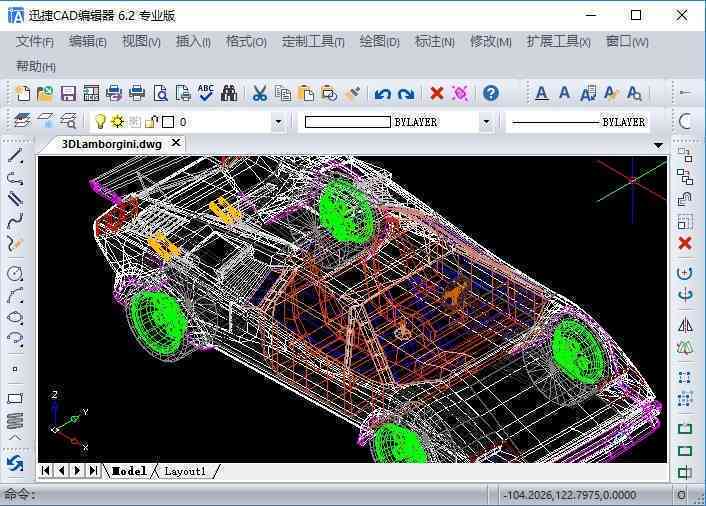Image resolution: width=706 pixels, height=506 pixels.
Task: Redo the last undone action
Action: pos(406,94)
